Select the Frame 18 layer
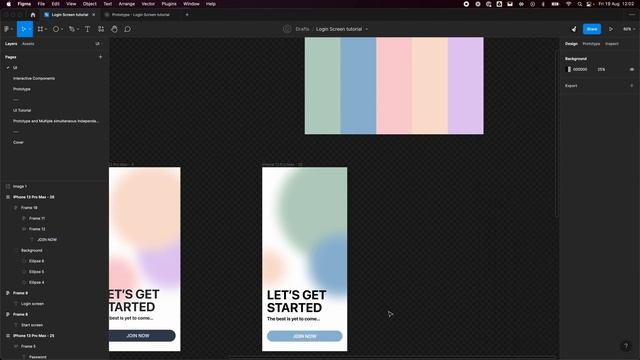Image resolution: width=640 pixels, height=360 pixels. tap(29, 208)
